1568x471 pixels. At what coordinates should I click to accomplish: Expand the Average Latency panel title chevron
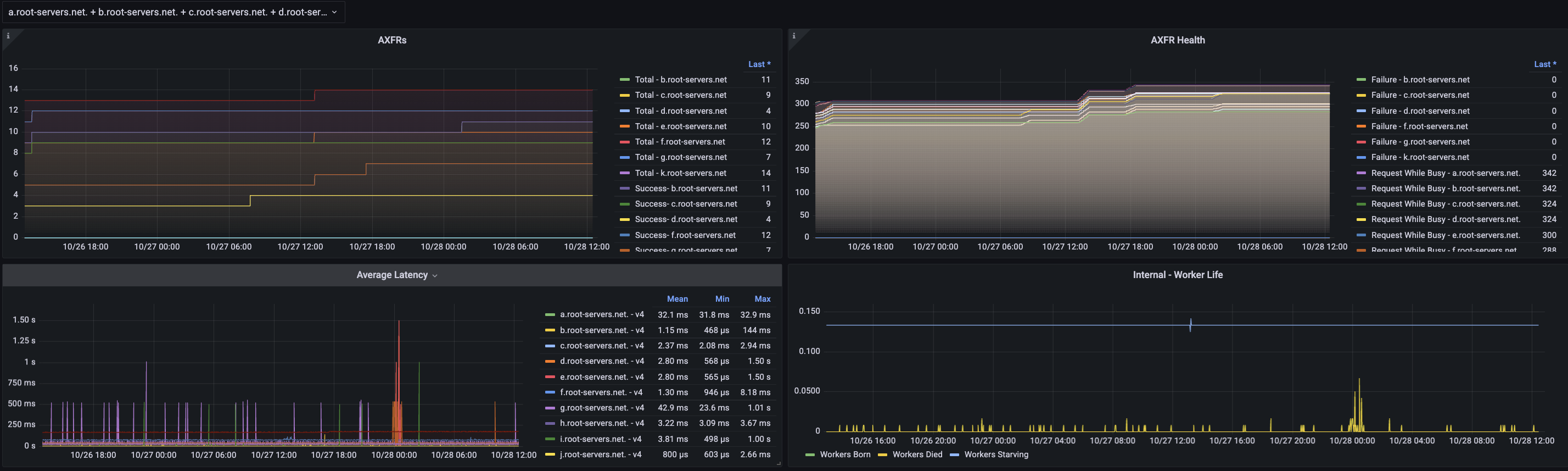435,276
